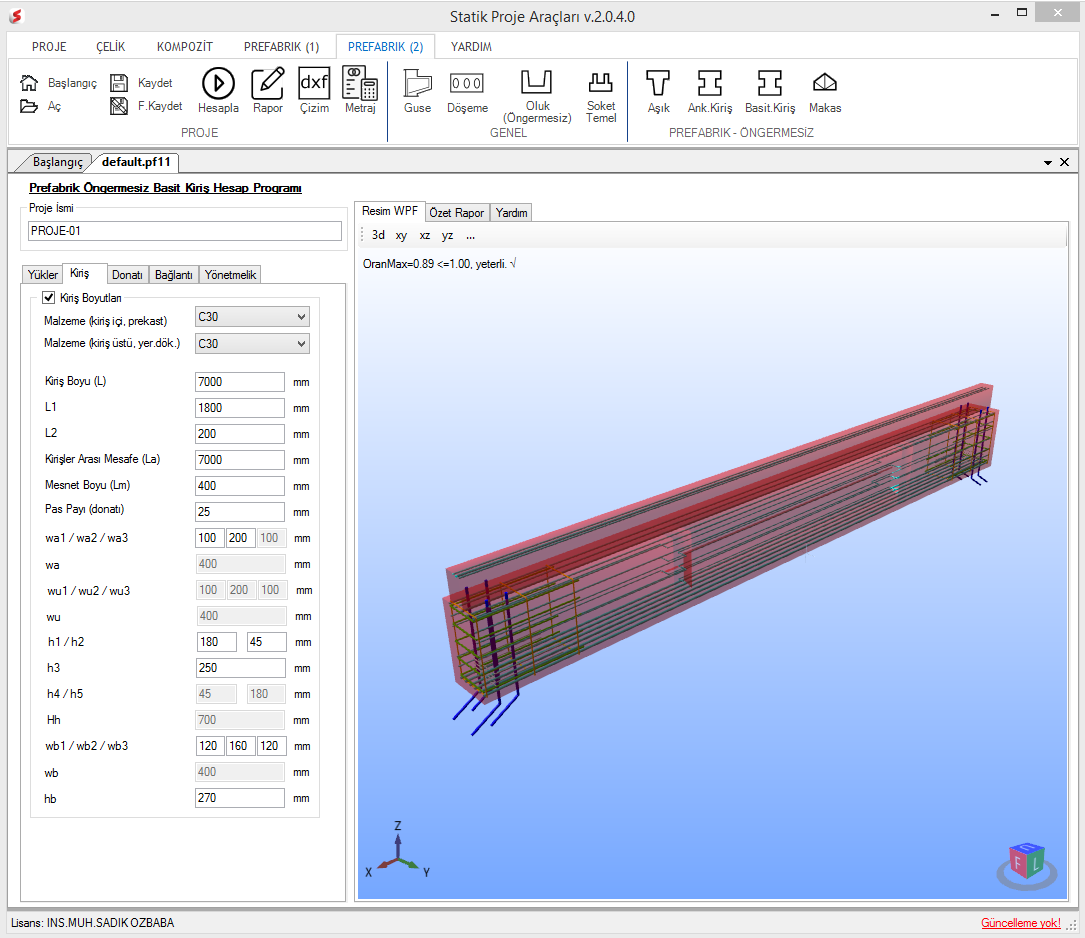Click the Proje İsmi input field

(x=185, y=231)
